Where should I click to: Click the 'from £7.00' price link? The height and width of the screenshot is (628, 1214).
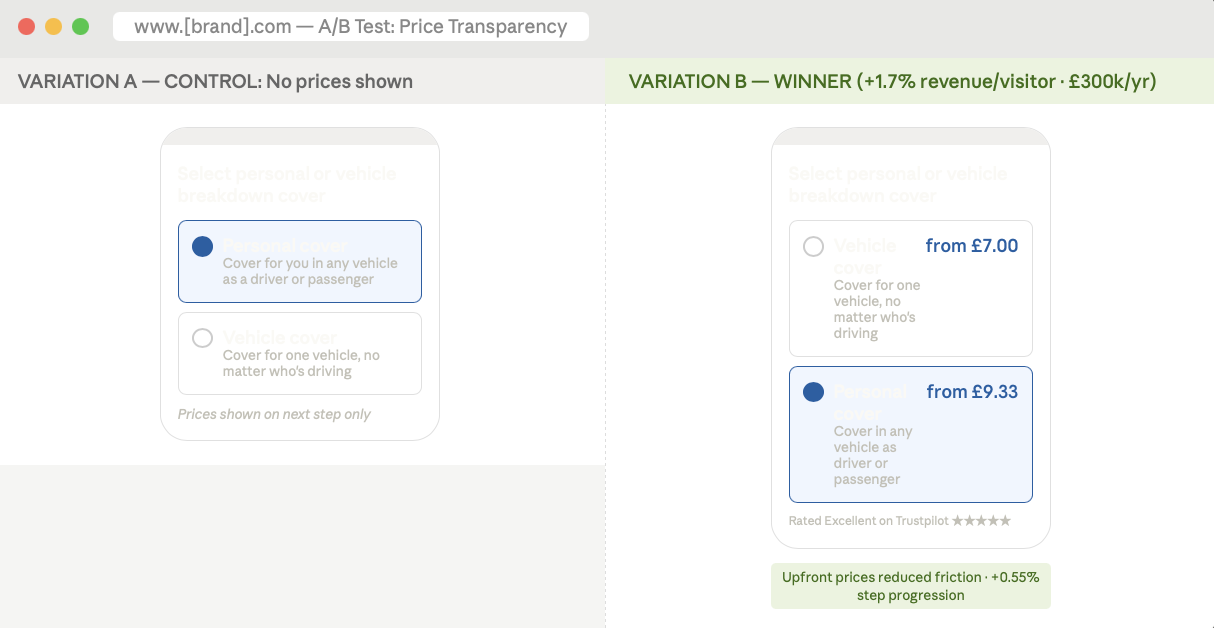coord(971,245)
